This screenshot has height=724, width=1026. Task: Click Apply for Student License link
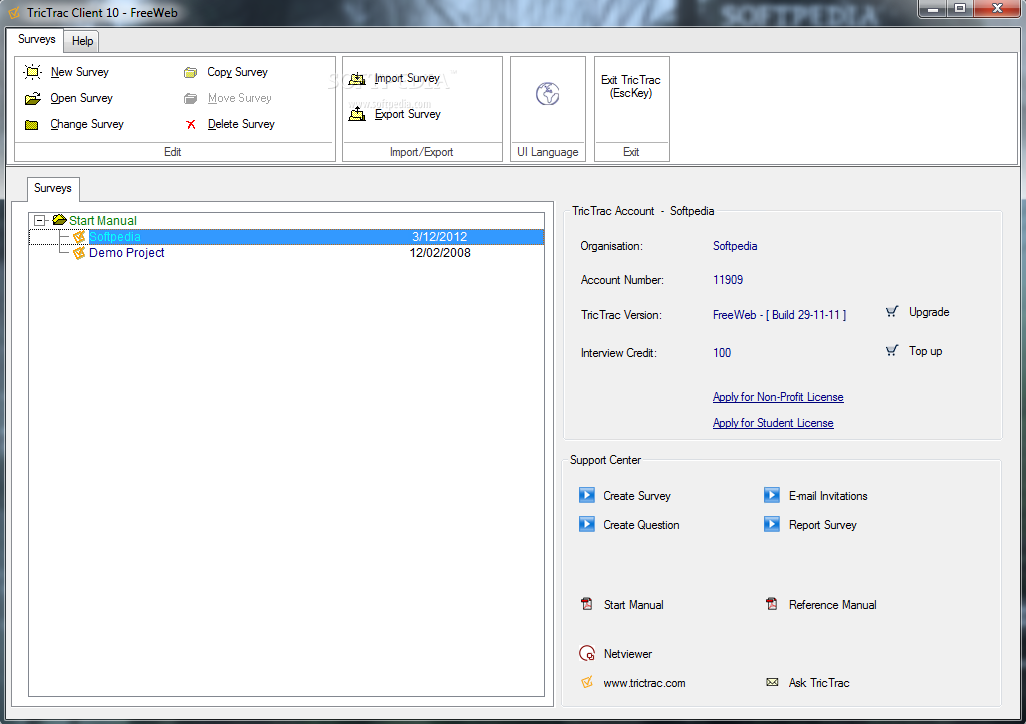point(773,423)
